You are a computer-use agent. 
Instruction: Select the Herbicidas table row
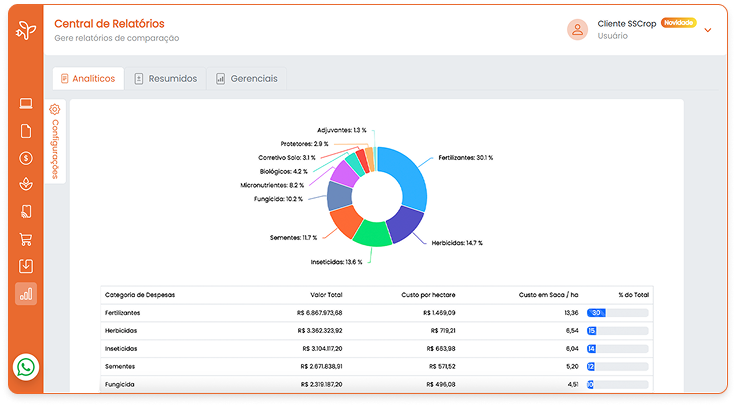click(x=375, y=330)
